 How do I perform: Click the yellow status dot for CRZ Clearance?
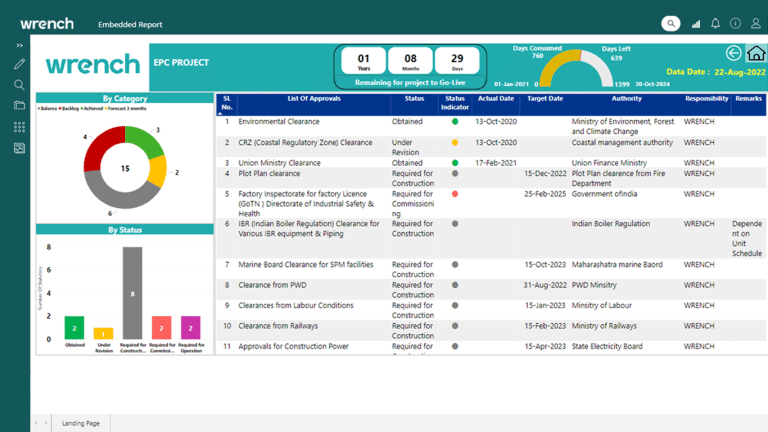pyautogui.click(x=455, y=143)
